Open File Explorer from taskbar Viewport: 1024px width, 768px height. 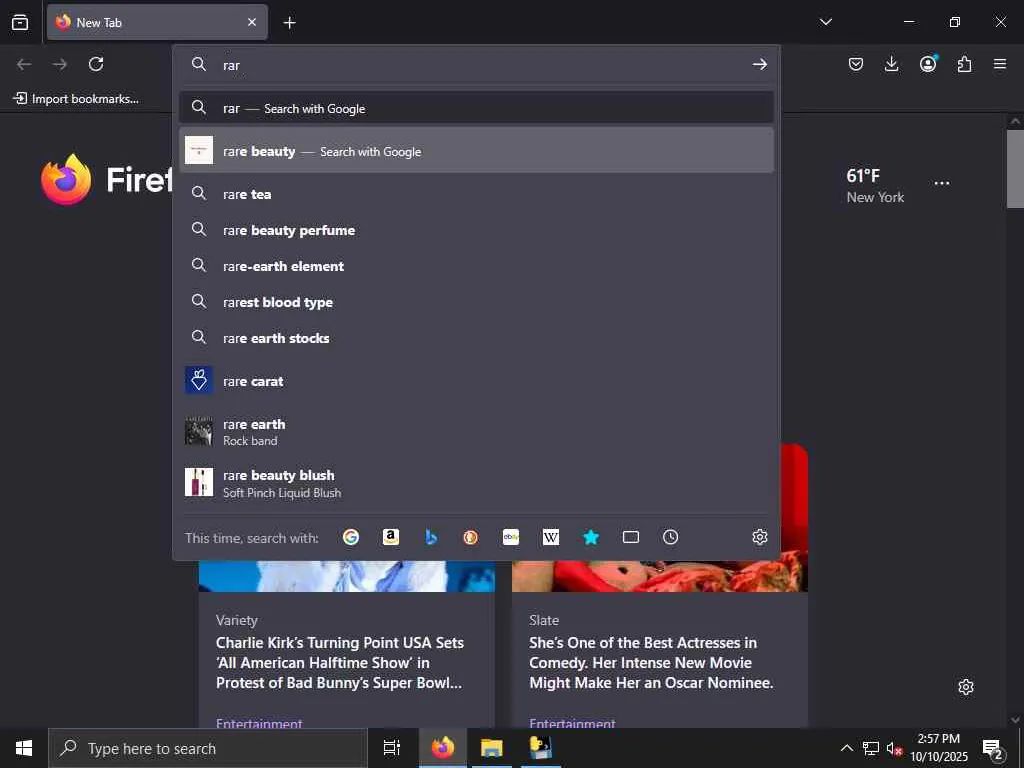(491, 748)
